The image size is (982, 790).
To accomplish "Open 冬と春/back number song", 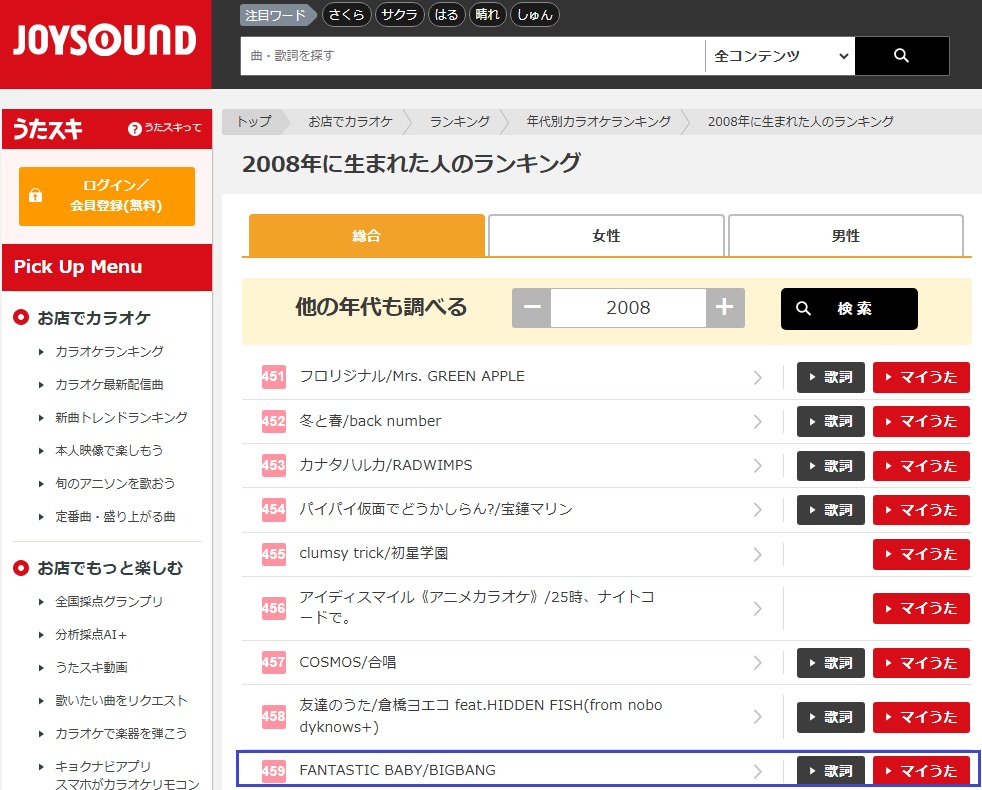I will [370, 421].
